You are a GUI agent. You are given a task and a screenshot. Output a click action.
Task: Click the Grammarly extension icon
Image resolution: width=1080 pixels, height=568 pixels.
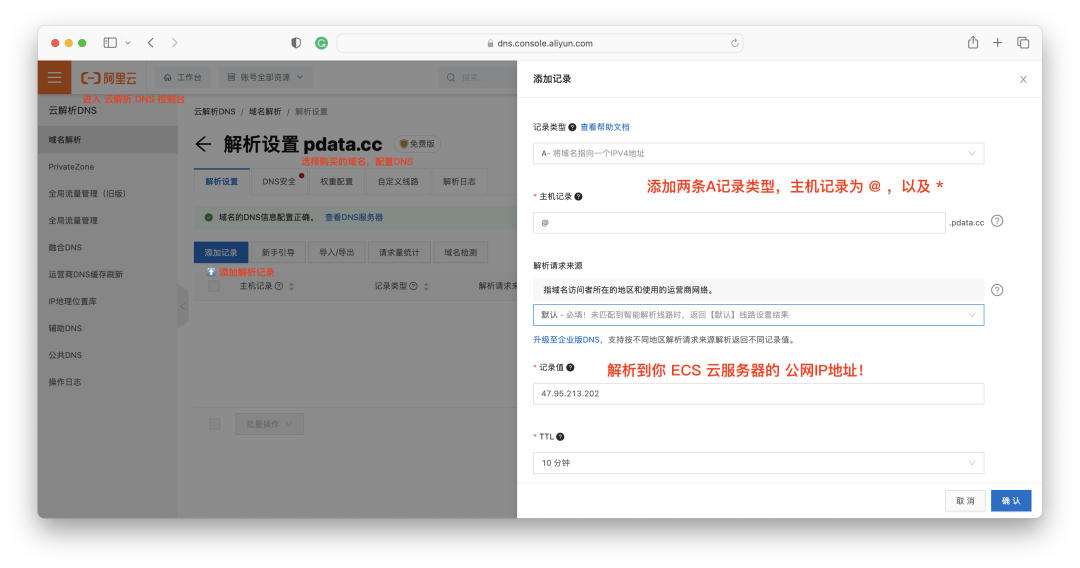[x=321, y=43]
